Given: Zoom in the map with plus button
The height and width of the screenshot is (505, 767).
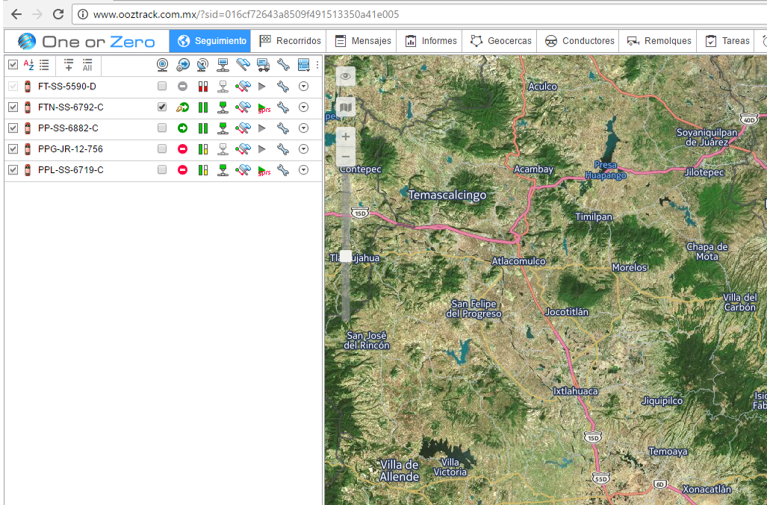Looking at the screenshot, I should (x=345, y=137).
